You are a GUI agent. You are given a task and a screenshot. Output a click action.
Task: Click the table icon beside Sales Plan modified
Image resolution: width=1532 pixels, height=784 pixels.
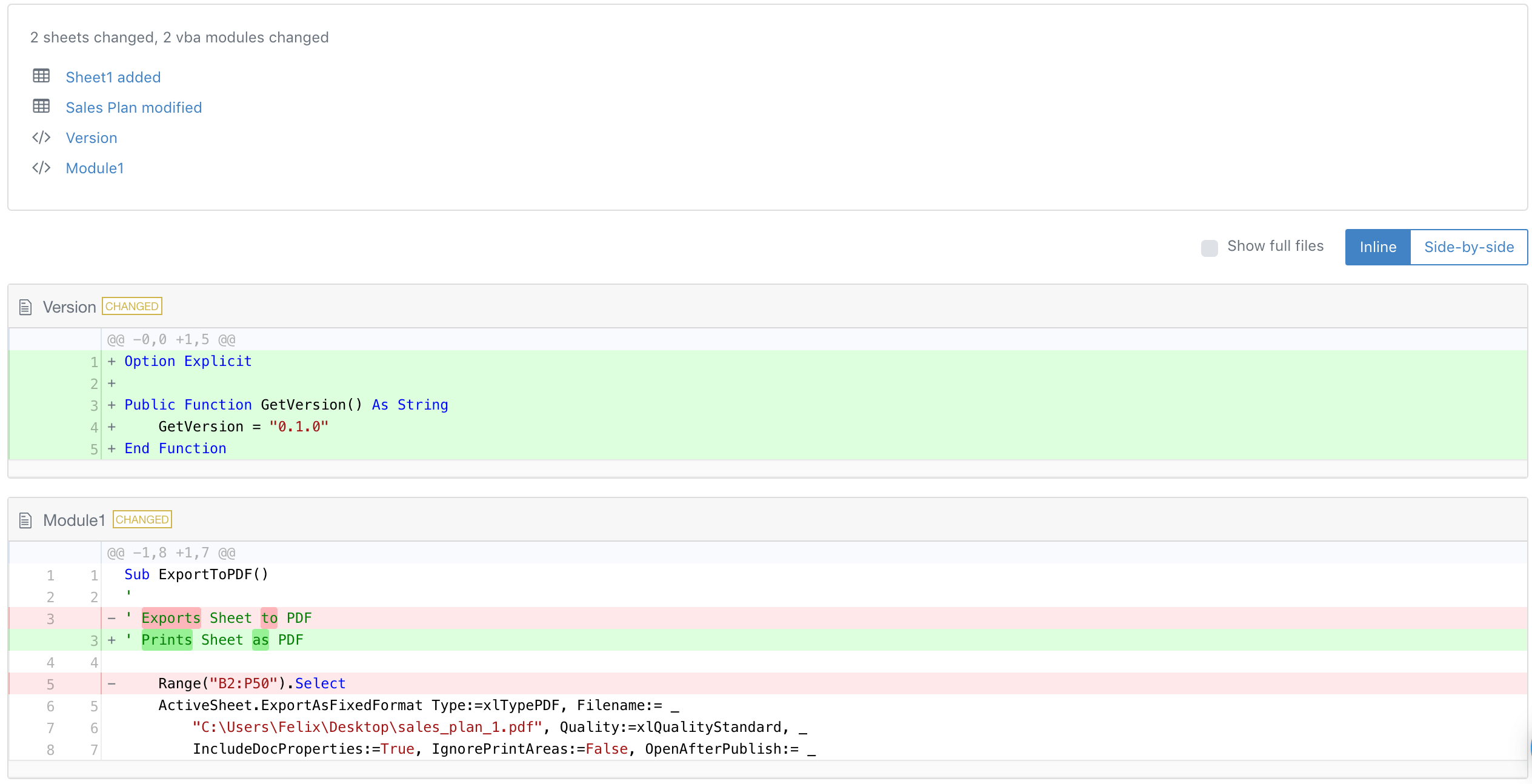41,107
